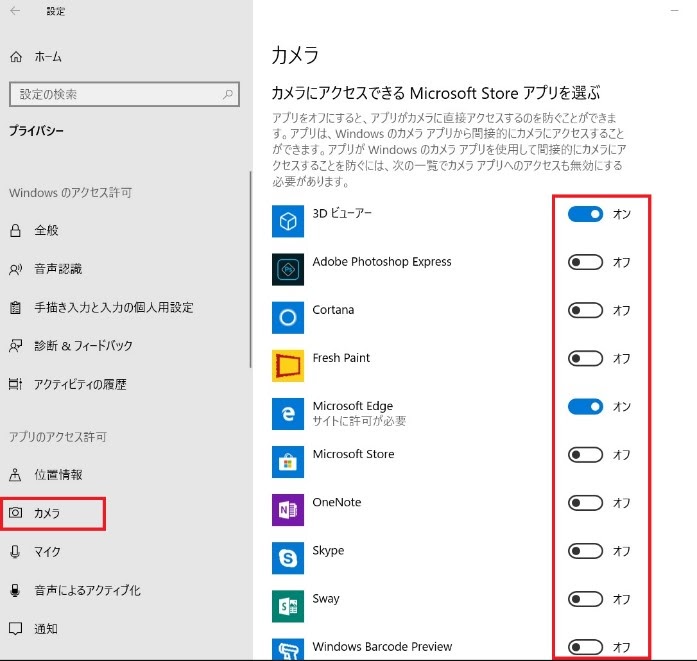Enable Skype camera access toggle
The image size is (697, 661).
[x=585, y=551]
